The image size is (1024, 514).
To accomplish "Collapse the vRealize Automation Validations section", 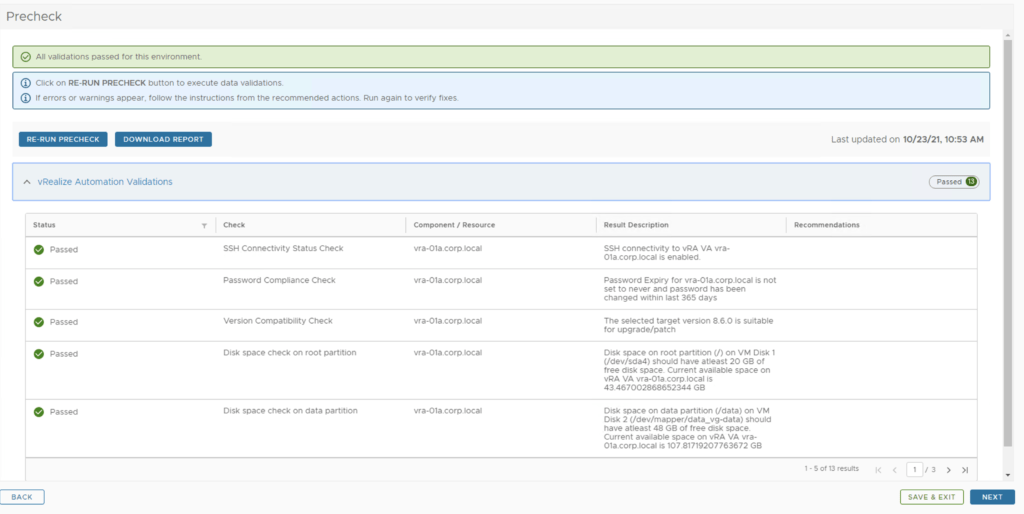I will point(27,182).
